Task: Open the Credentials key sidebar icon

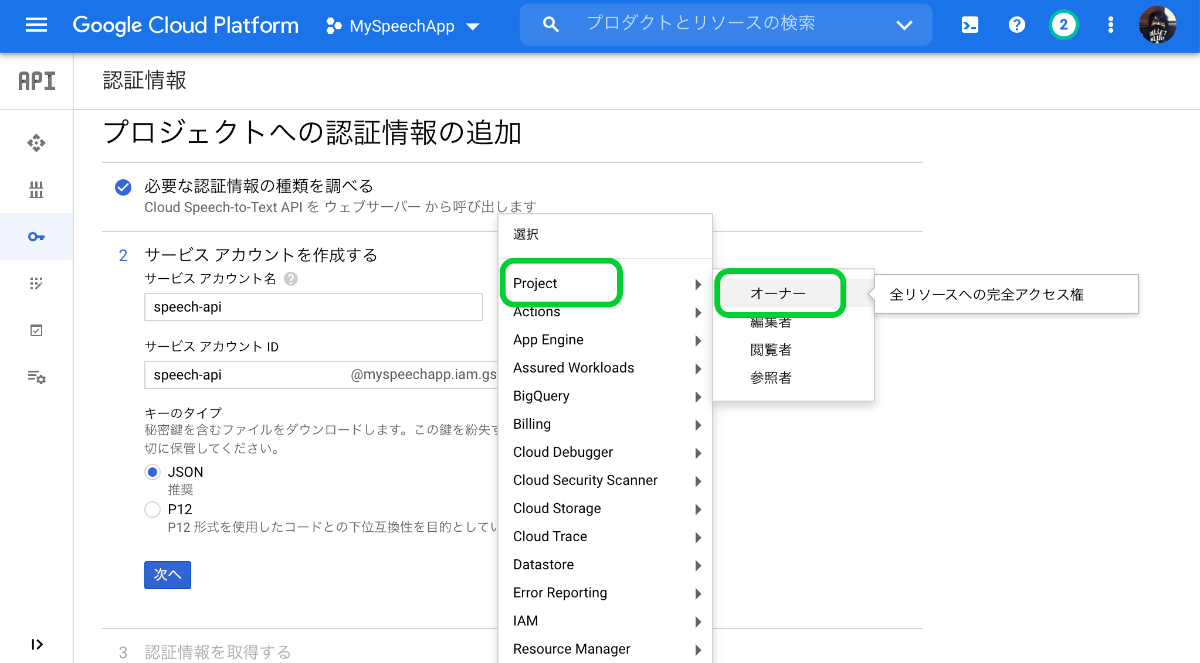Action: pos(37,237)
